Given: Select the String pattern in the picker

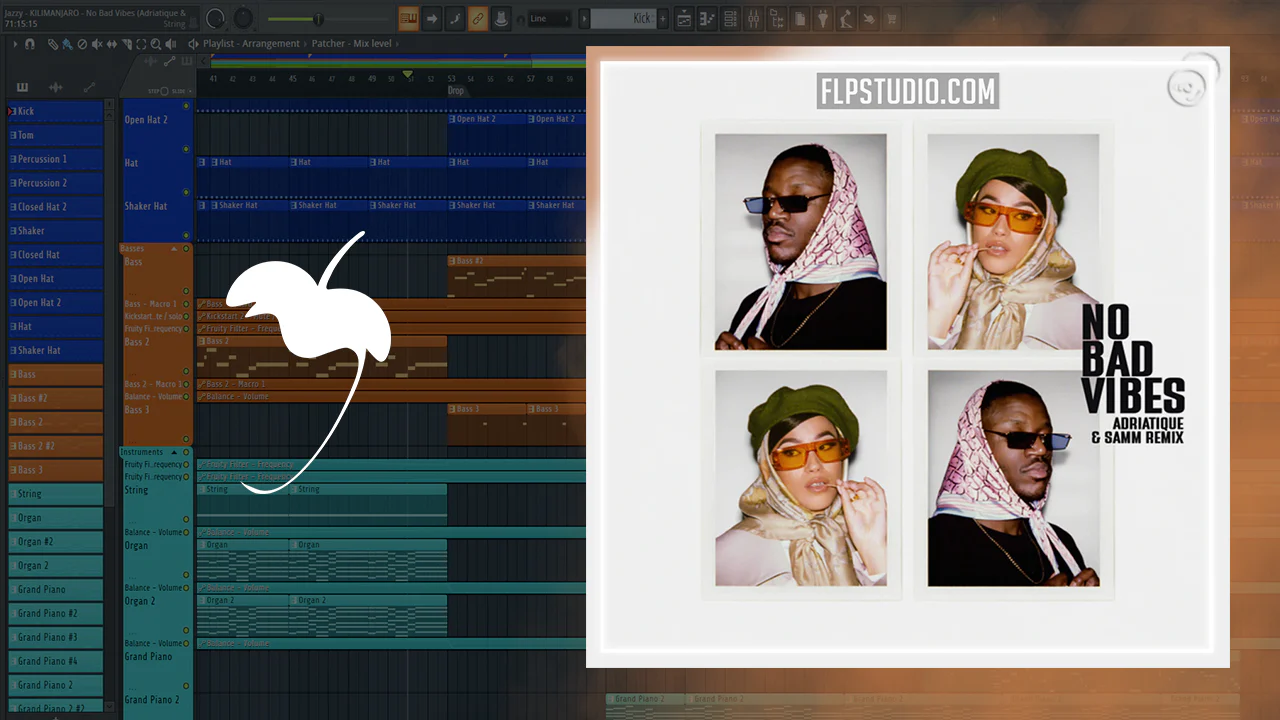Looking at the screenshot, I should [x=55, y=494].
